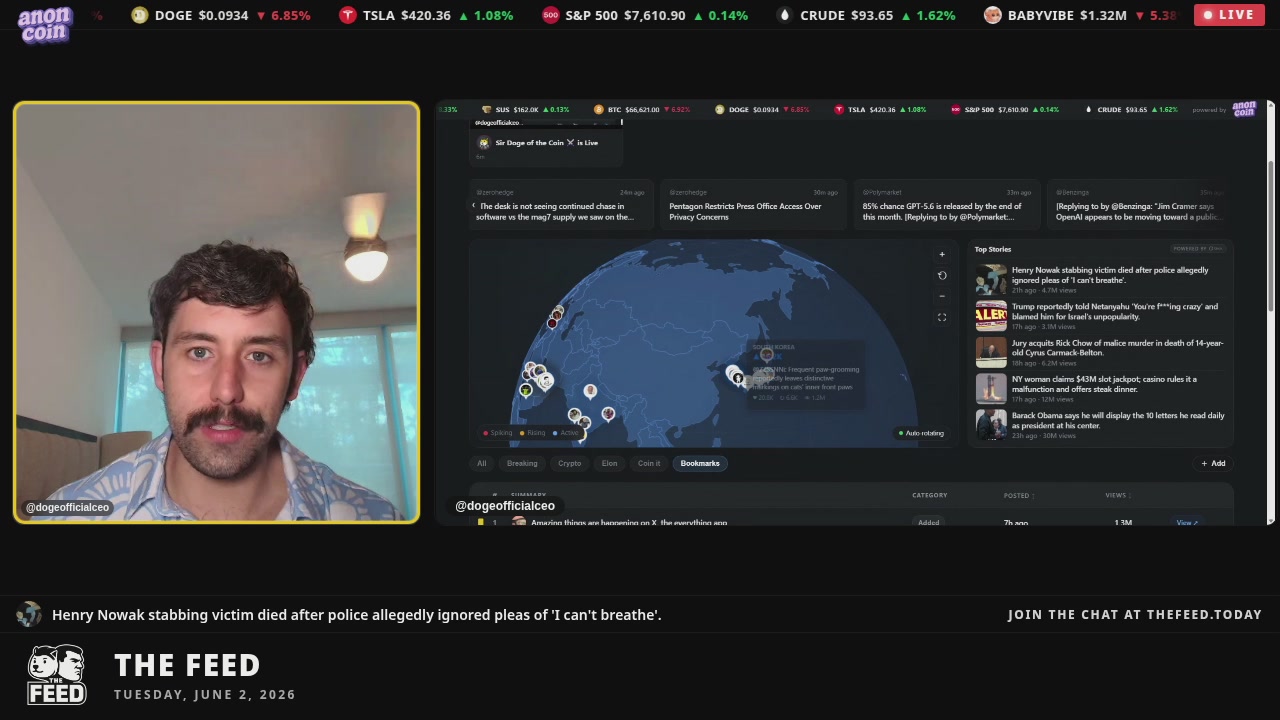Image resolution: width=1280 pixels, height=720 pixels.
Task: Select the Breaking filter tab
Action: pyautogui.click(x=522, y=463)
